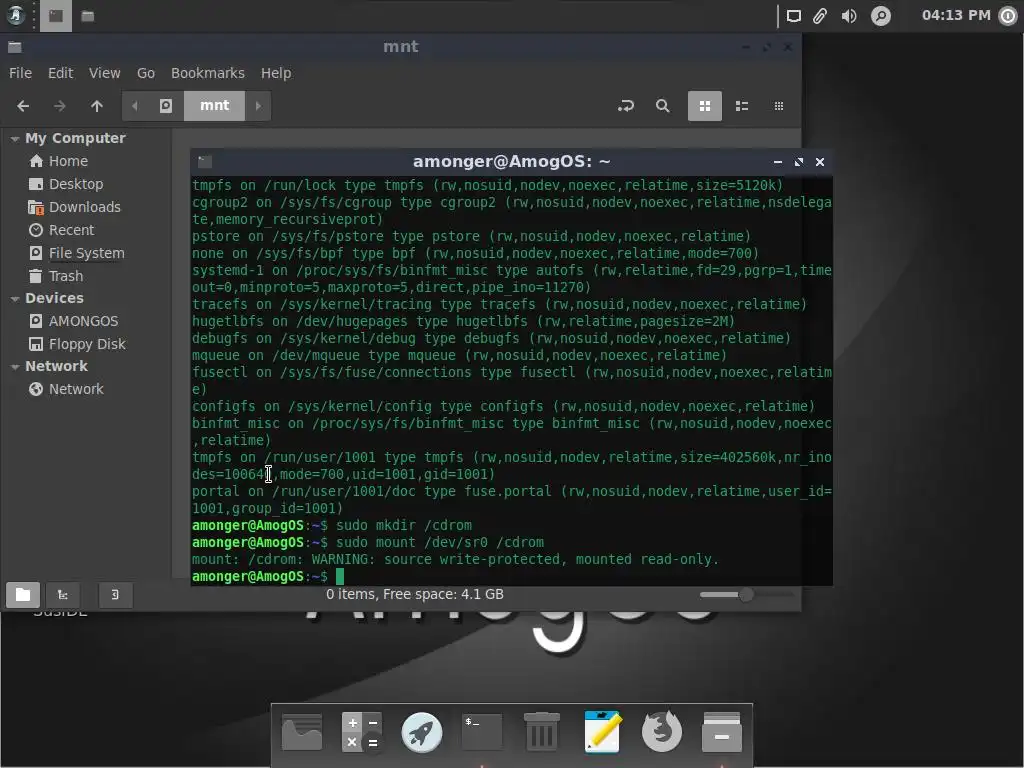Select the Floppy Disk device
1024x768 pixels.
[87, 344]
